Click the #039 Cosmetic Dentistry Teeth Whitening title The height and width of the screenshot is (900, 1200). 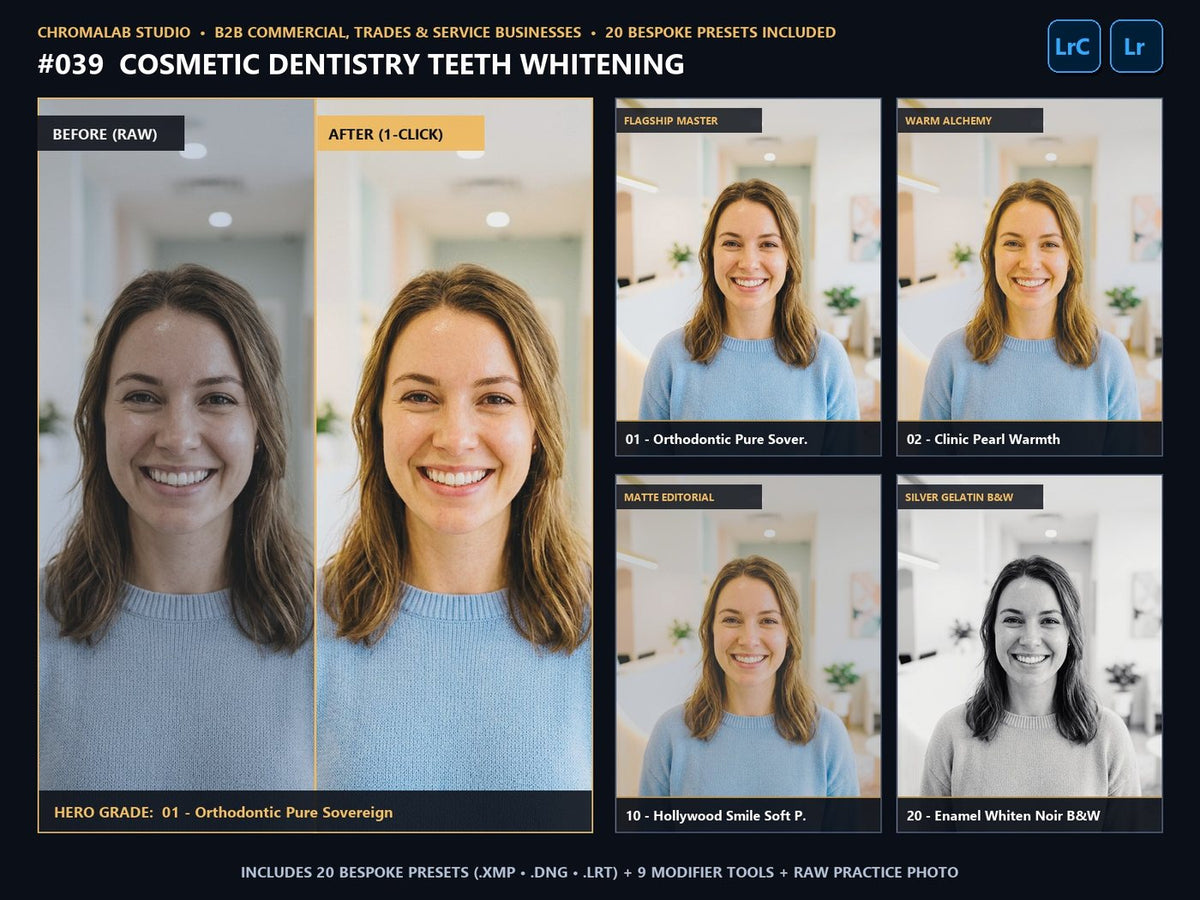point(361,65)
